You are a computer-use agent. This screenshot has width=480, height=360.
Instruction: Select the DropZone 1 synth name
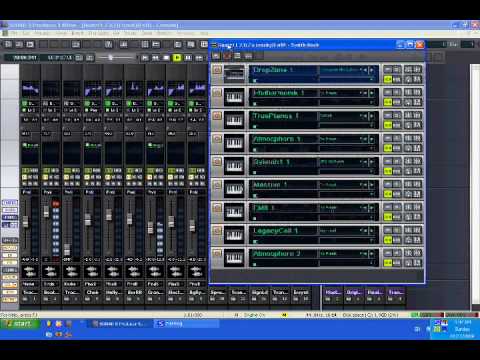coord(273,70)
